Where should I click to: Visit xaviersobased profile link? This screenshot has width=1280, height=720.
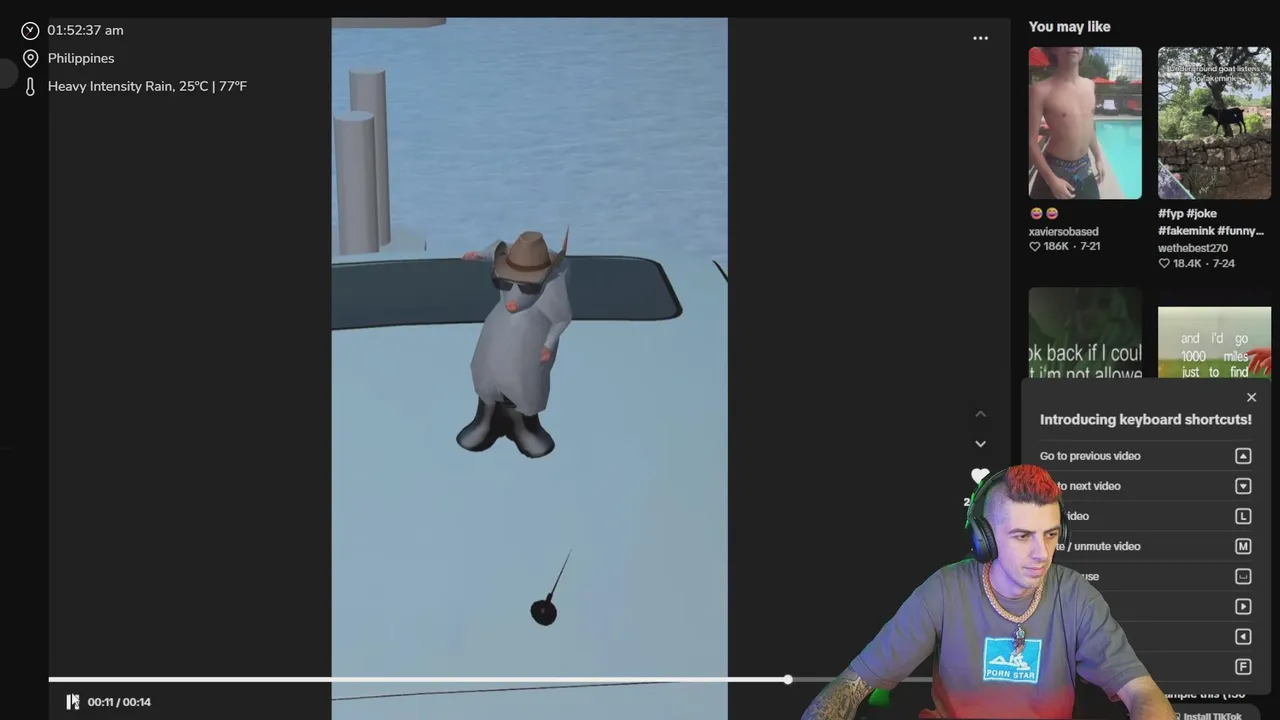1063,231
